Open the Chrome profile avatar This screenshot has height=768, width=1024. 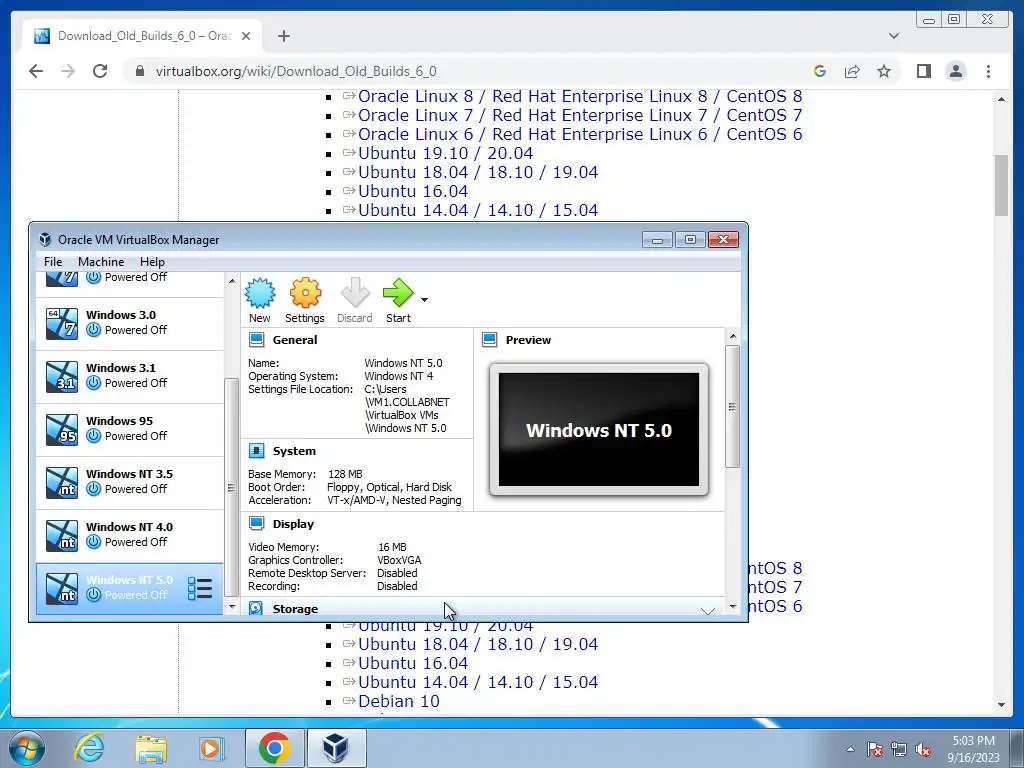[955, 71]
